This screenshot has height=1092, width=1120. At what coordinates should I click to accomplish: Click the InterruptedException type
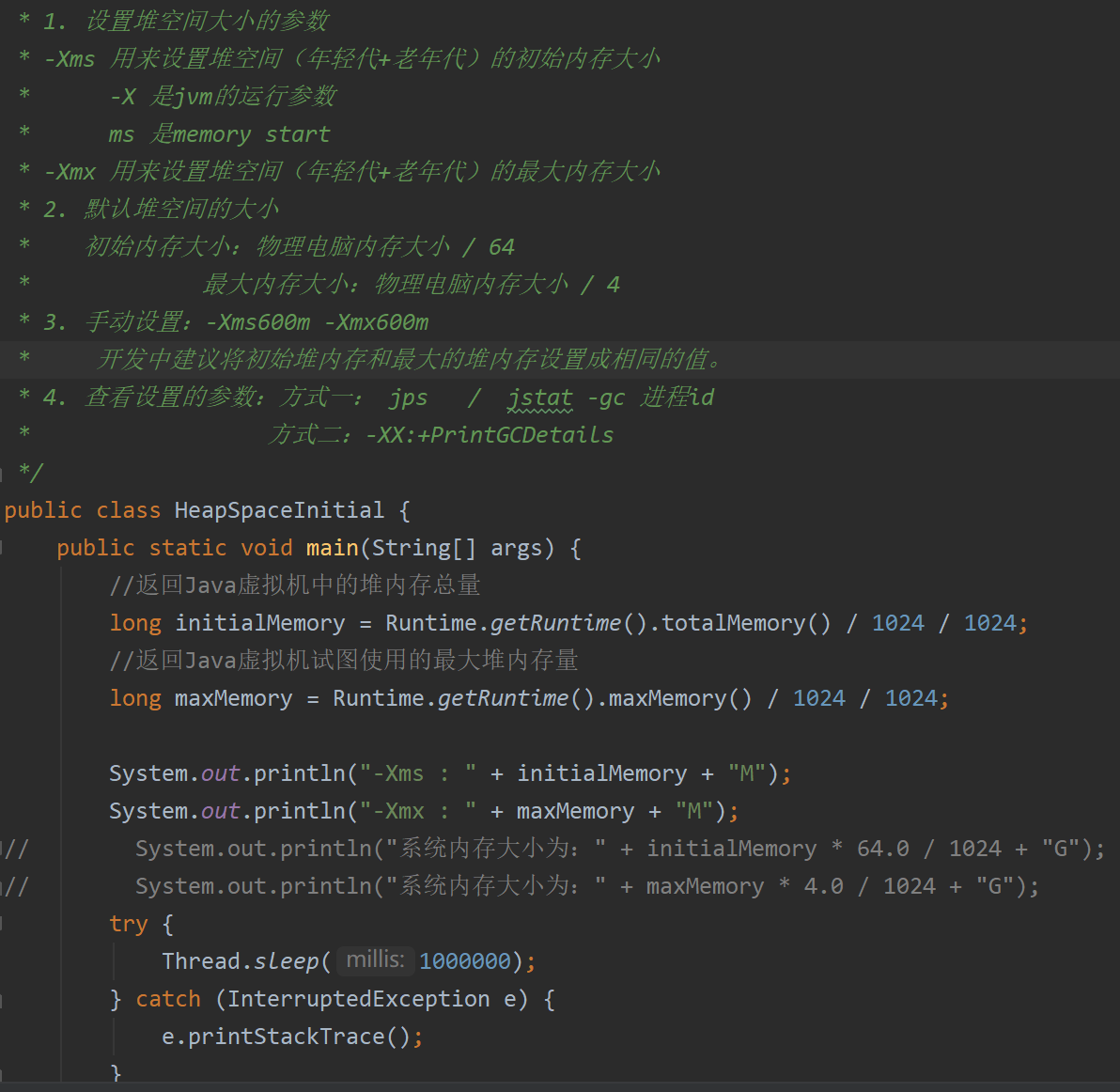coord(359,999)
